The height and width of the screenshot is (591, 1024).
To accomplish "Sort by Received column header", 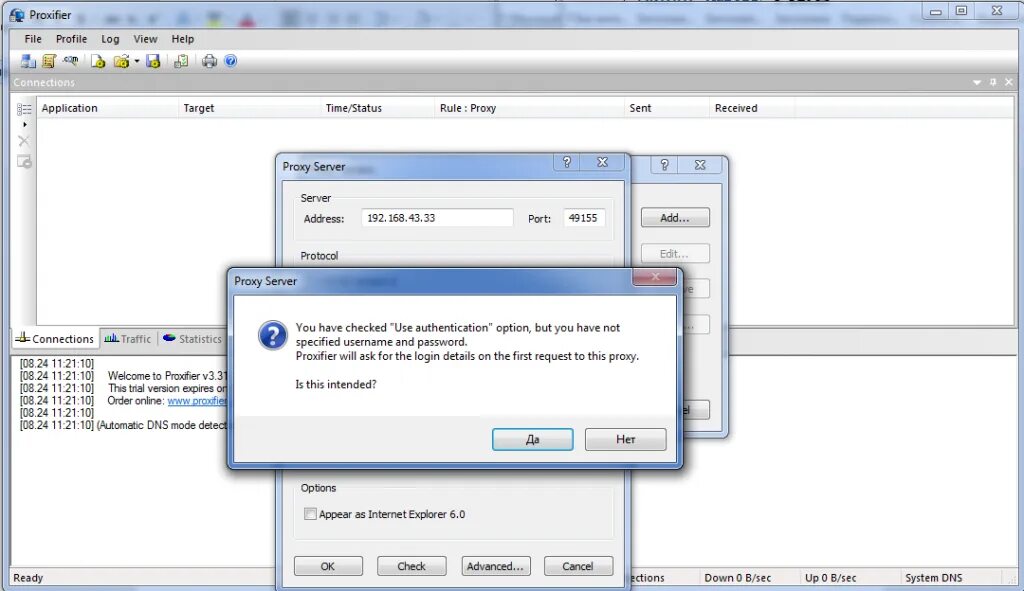I will (x=752, y=108).
